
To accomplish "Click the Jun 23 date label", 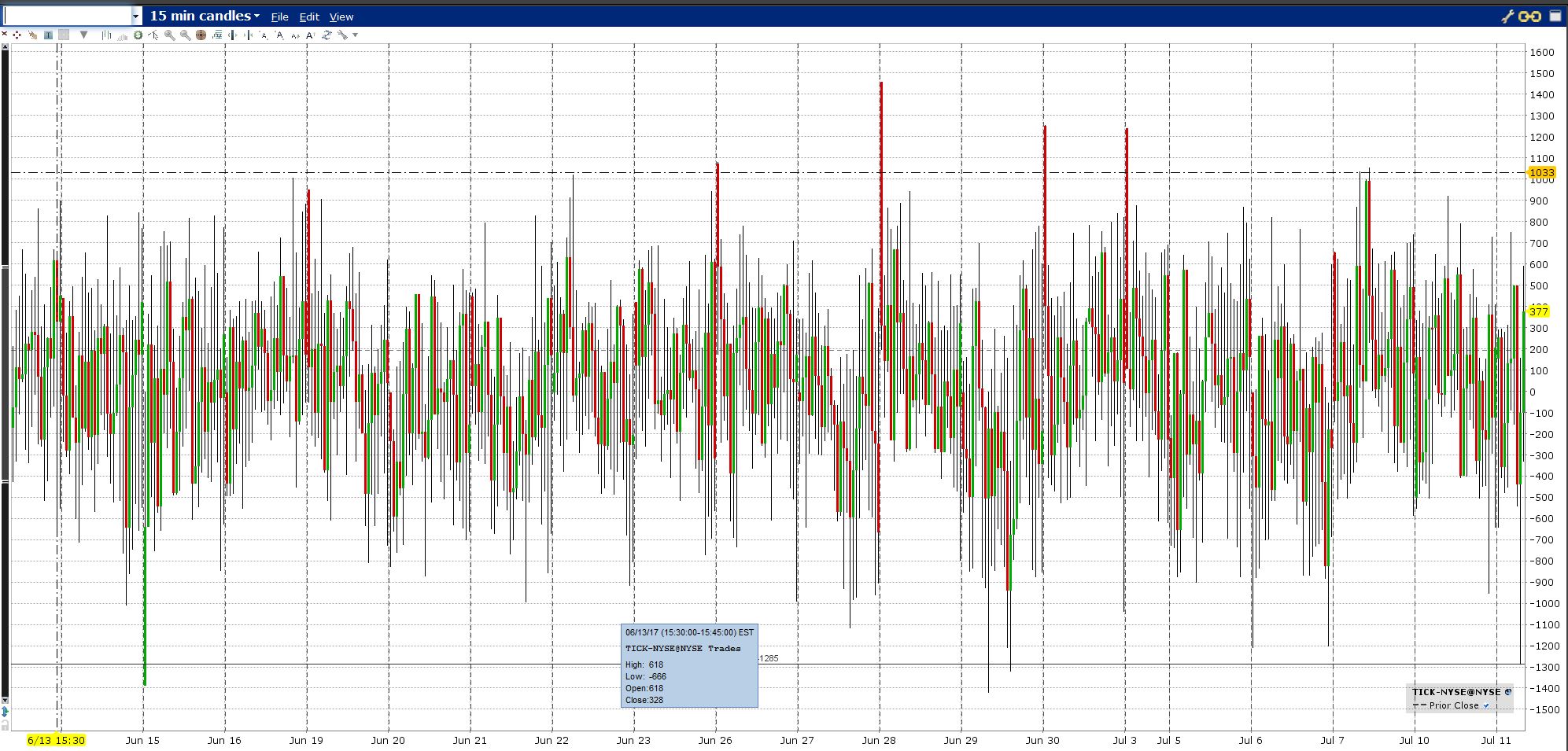I will 633,740.
